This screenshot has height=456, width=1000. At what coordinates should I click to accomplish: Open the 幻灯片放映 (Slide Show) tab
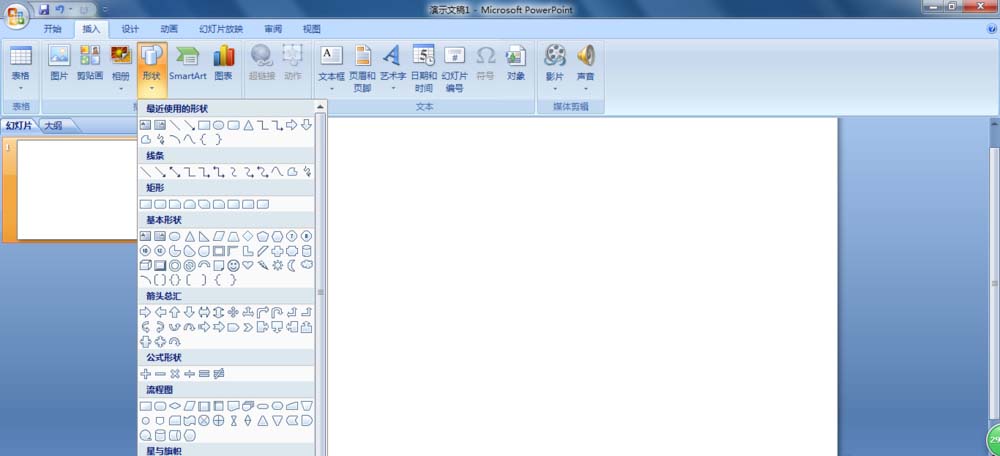pos(221,29)
